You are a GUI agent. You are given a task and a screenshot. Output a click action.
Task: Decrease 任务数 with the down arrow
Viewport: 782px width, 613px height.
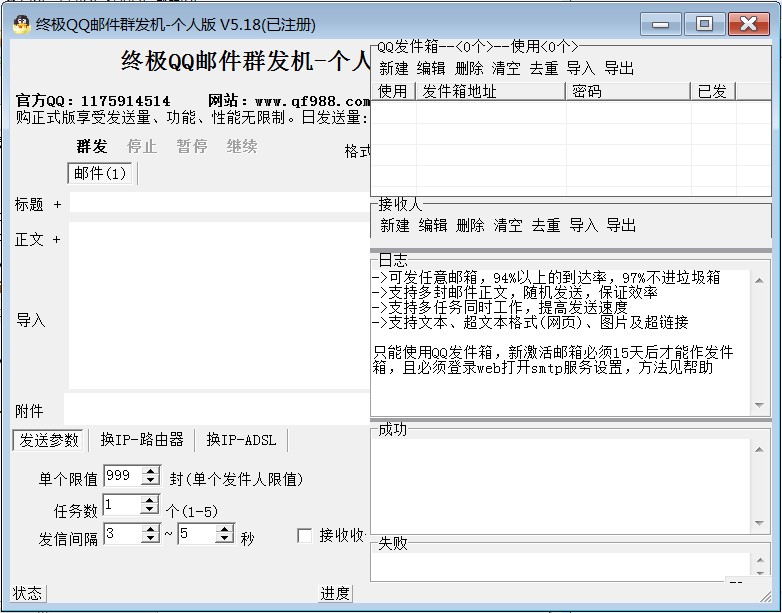[149, 510]
